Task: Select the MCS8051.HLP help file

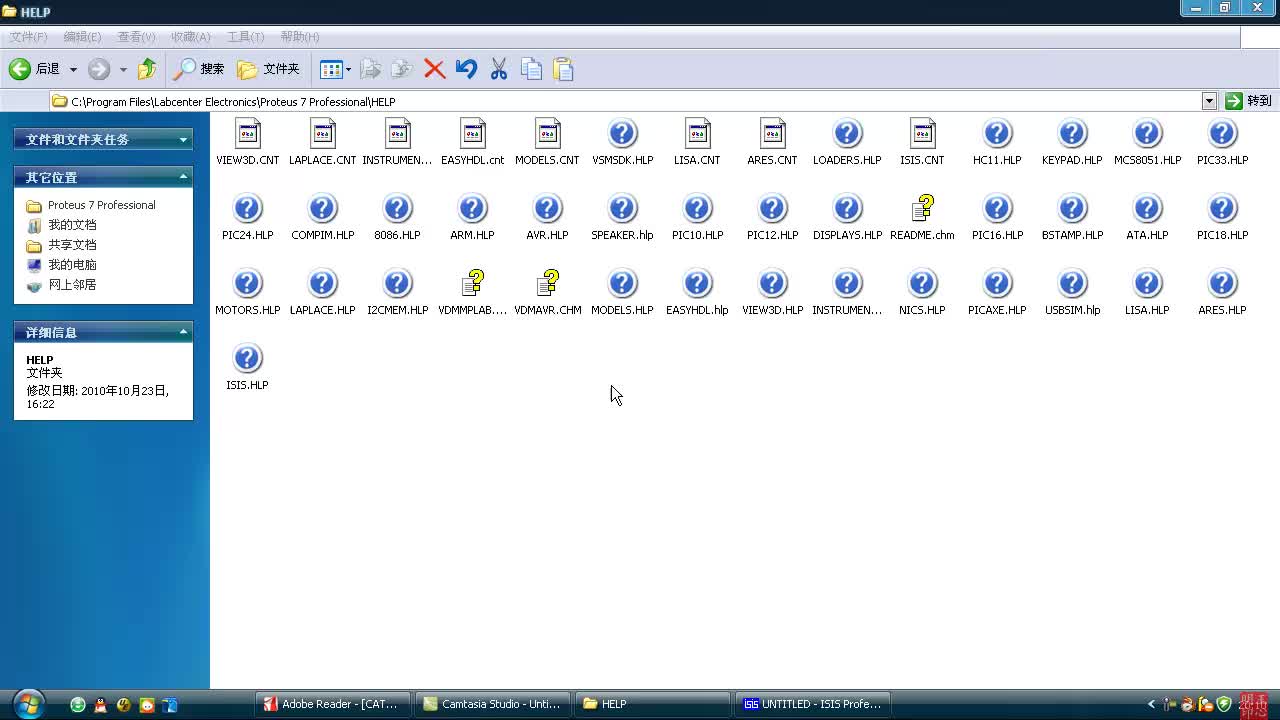Action: coord(1147,134)
